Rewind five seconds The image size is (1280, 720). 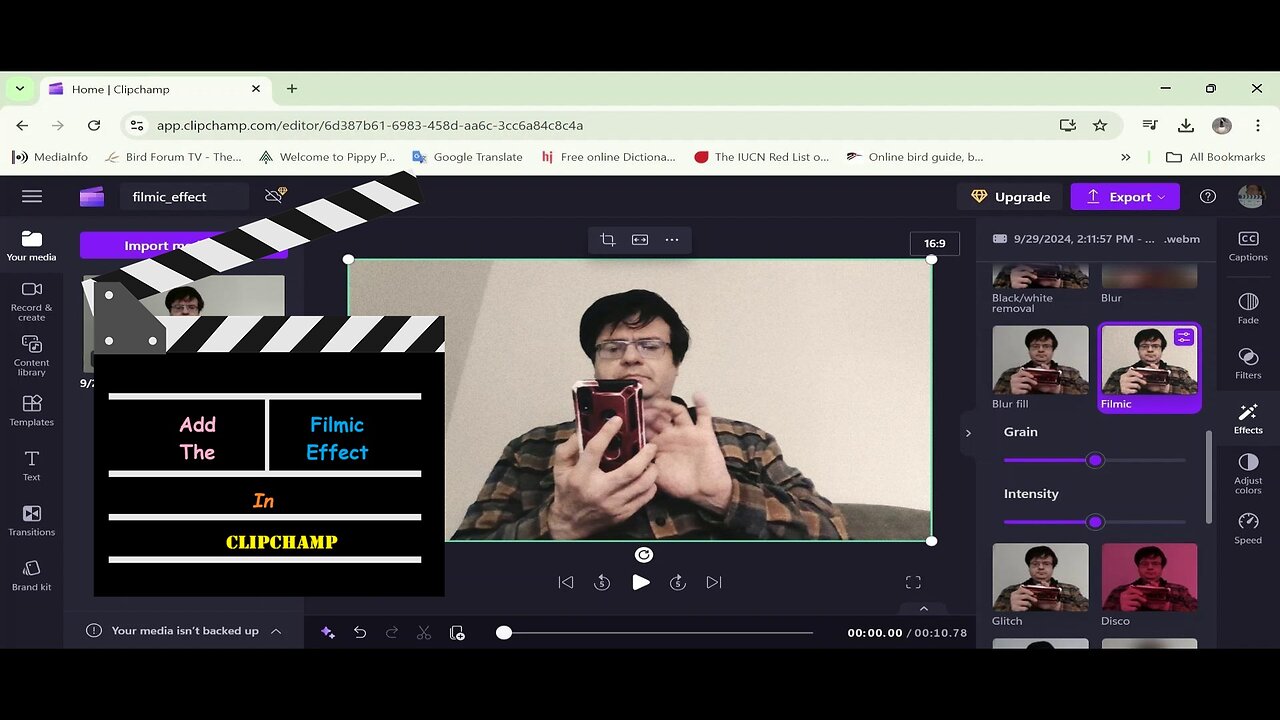pos(602,582)
